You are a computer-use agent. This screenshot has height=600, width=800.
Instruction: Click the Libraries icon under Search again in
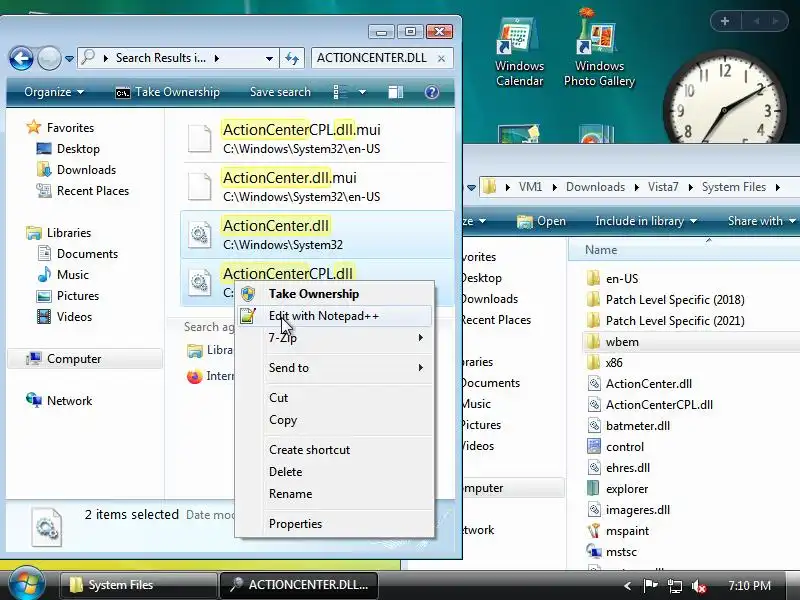194,351
